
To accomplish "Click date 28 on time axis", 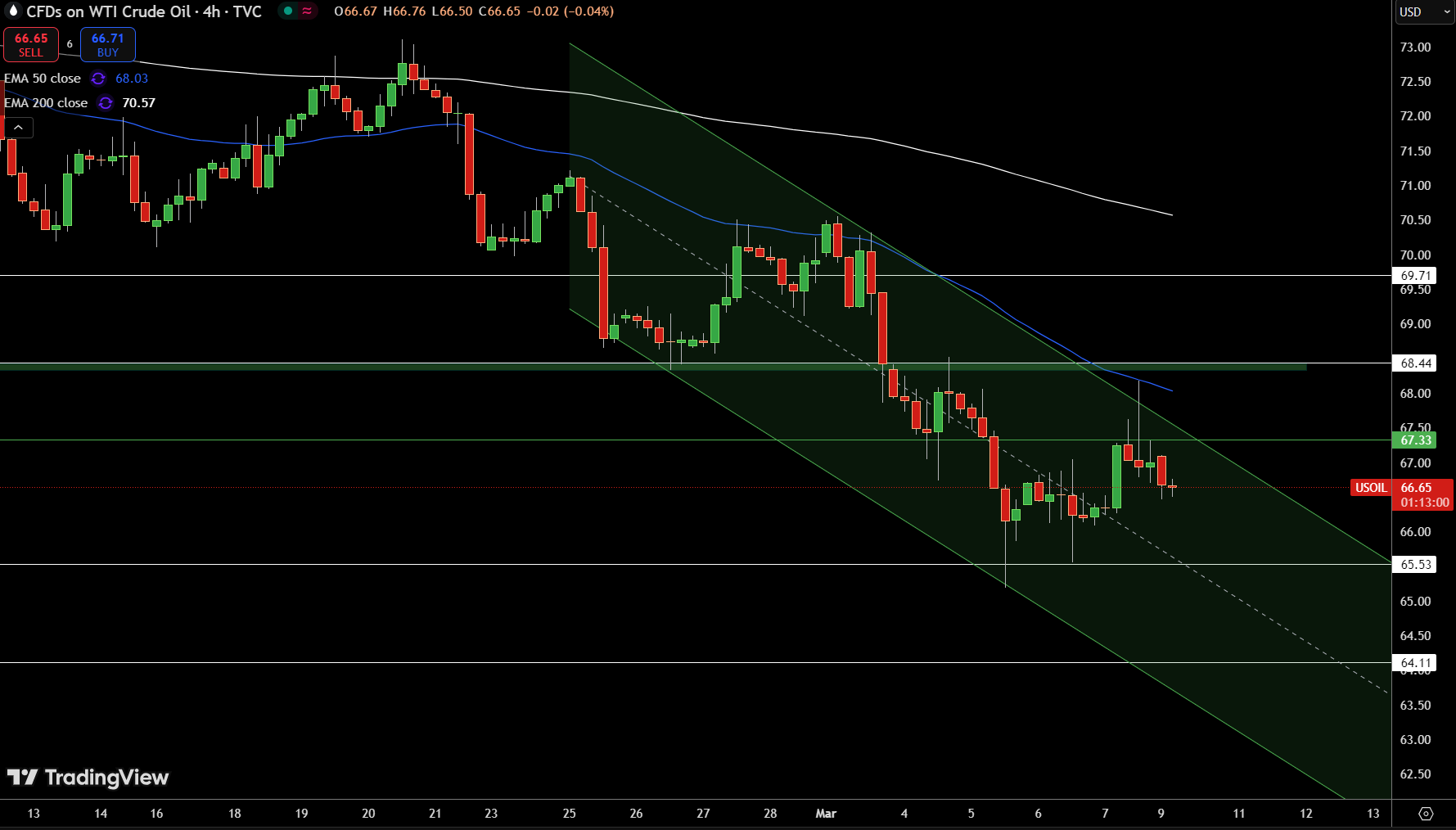I will click(770, 814).
